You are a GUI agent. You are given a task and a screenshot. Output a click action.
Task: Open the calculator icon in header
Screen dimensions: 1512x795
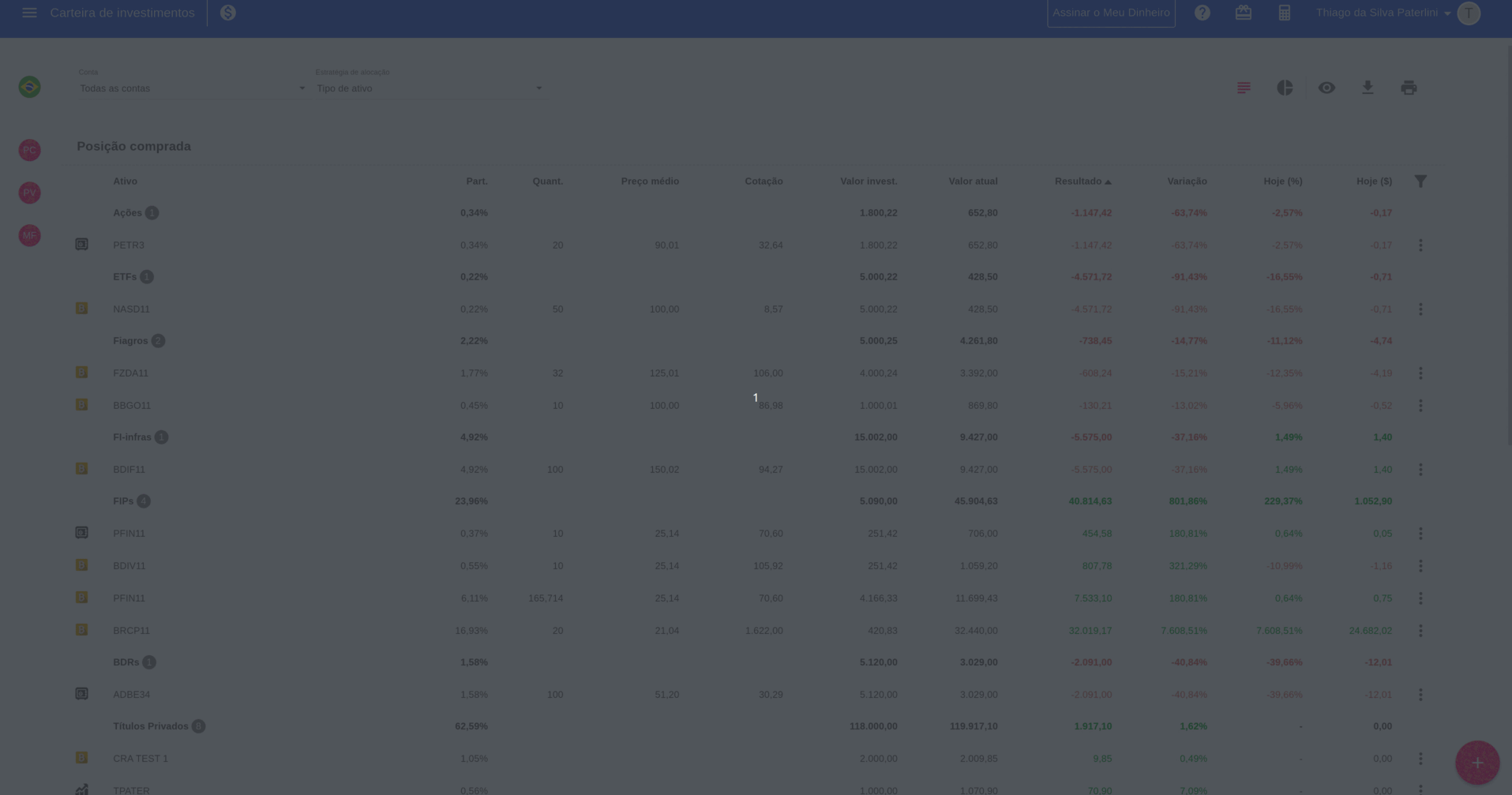pyautogui.click(x=1284, y=13)
